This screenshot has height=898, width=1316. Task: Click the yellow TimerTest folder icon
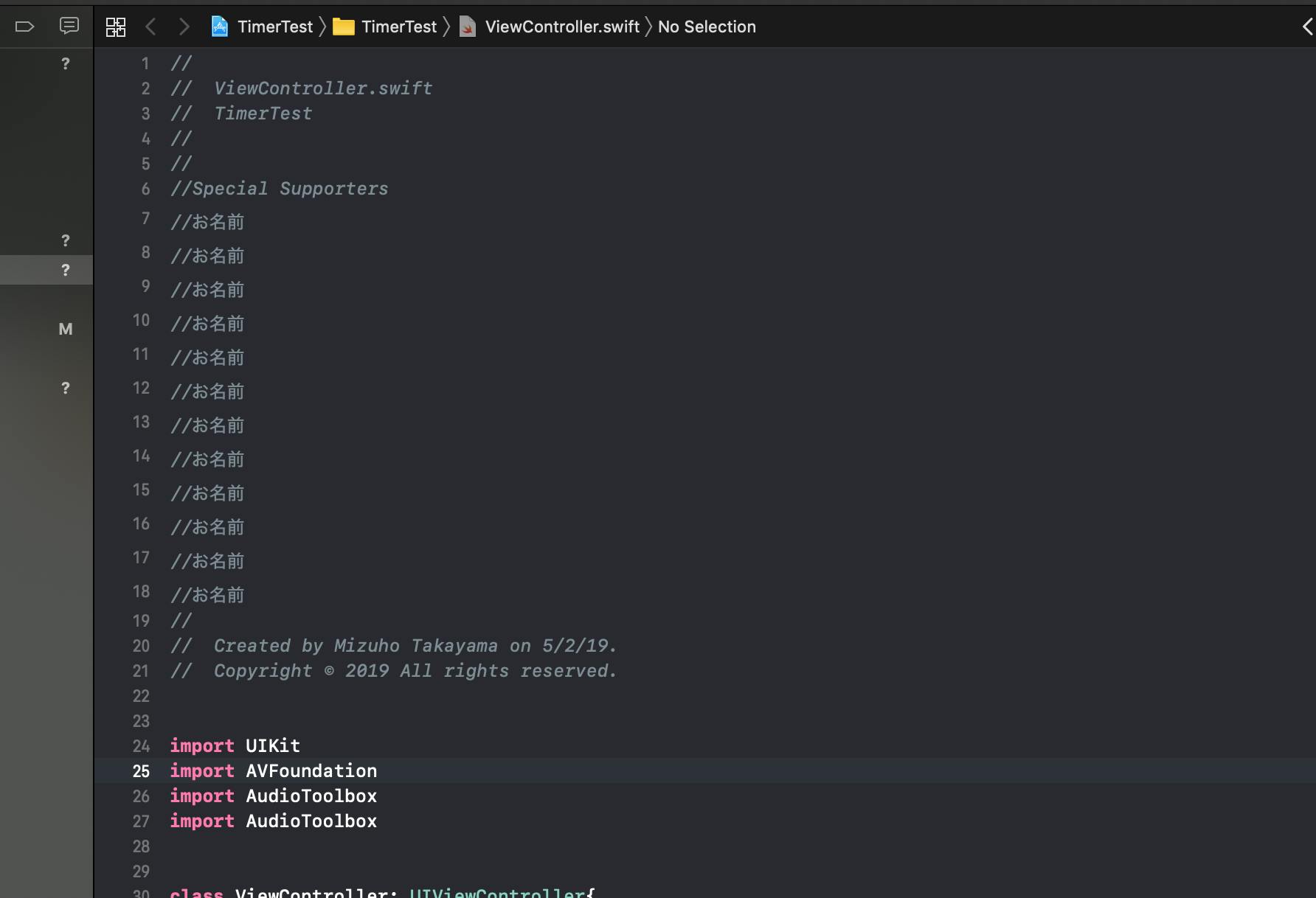tap(343, 27)
